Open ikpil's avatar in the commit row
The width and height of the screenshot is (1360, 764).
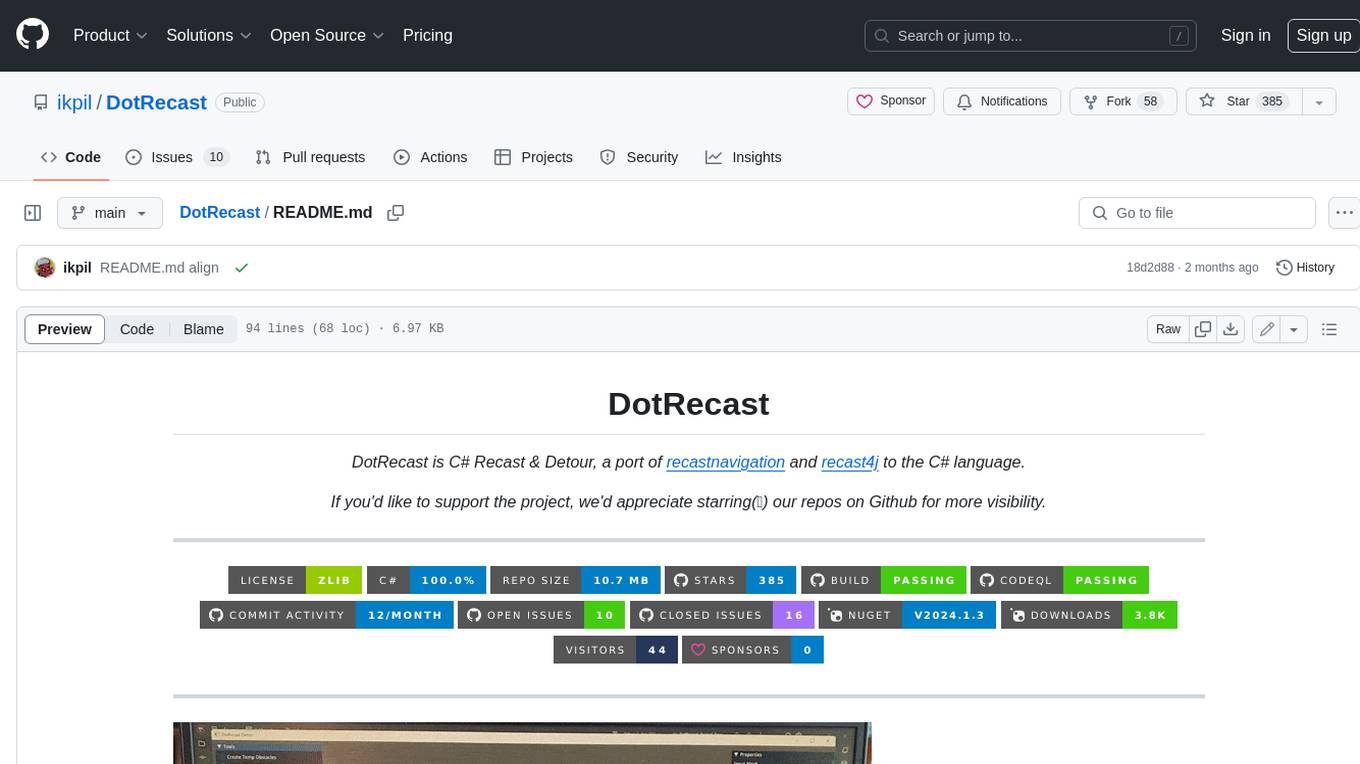(45, 267)
